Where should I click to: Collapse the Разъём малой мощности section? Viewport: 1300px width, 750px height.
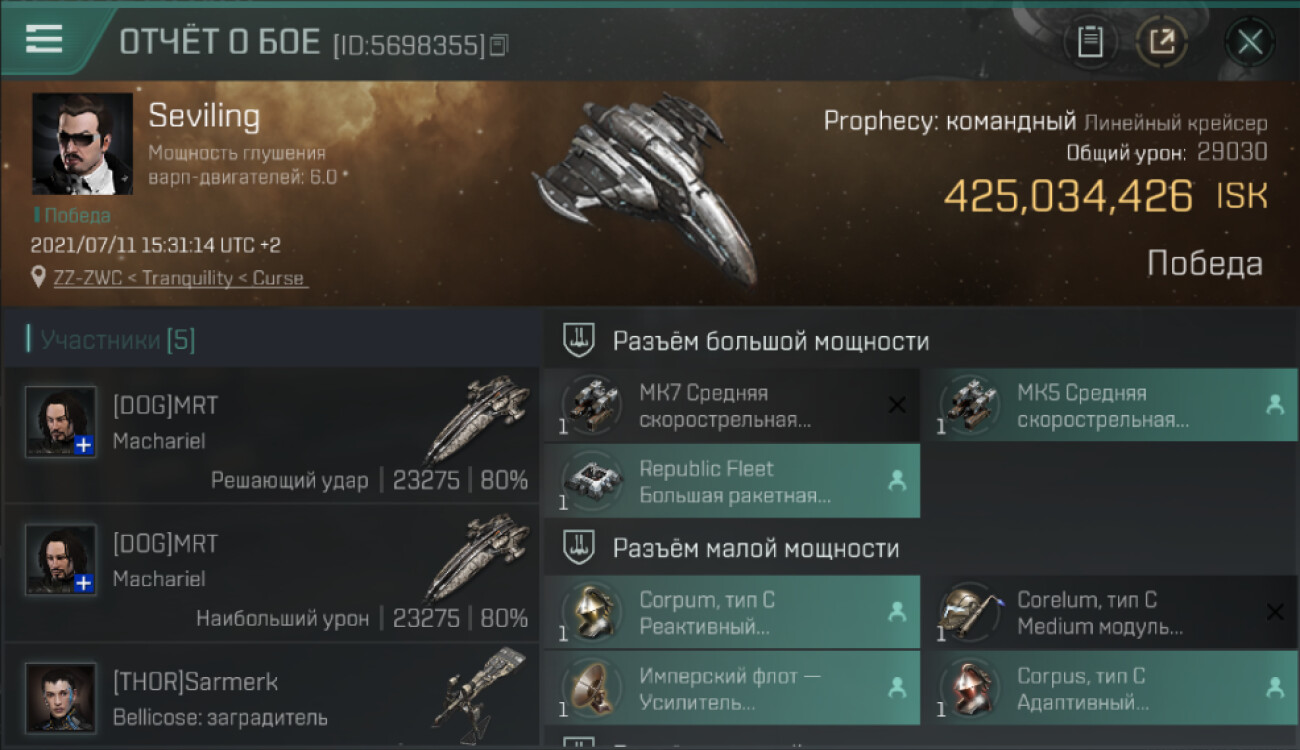click(x=921, y=548)
